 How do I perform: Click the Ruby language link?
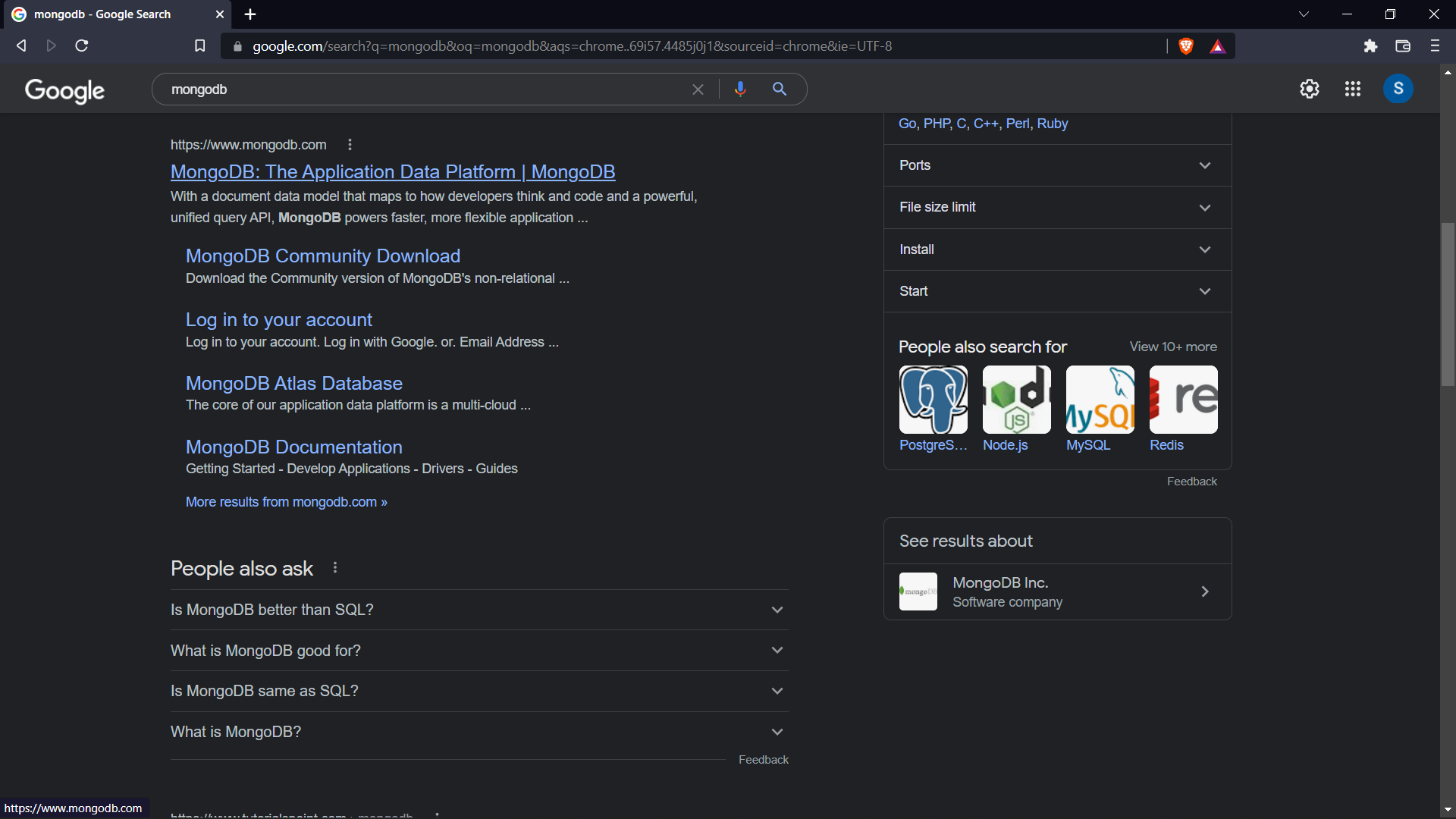pyautogui.click(x=1053, y=124)
